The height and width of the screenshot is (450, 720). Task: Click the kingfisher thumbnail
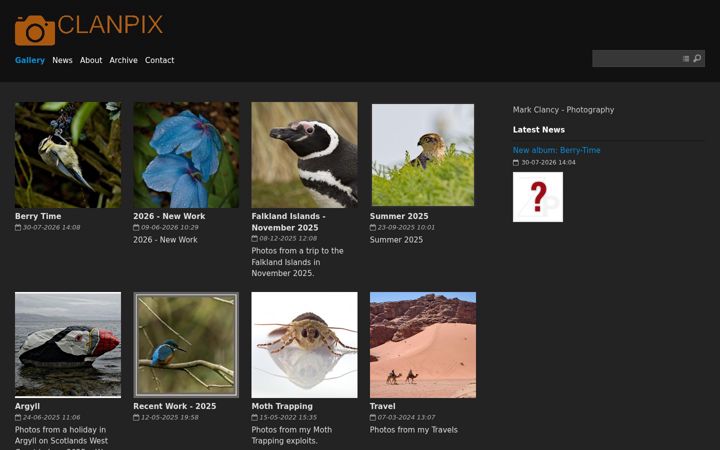[186, 345]
